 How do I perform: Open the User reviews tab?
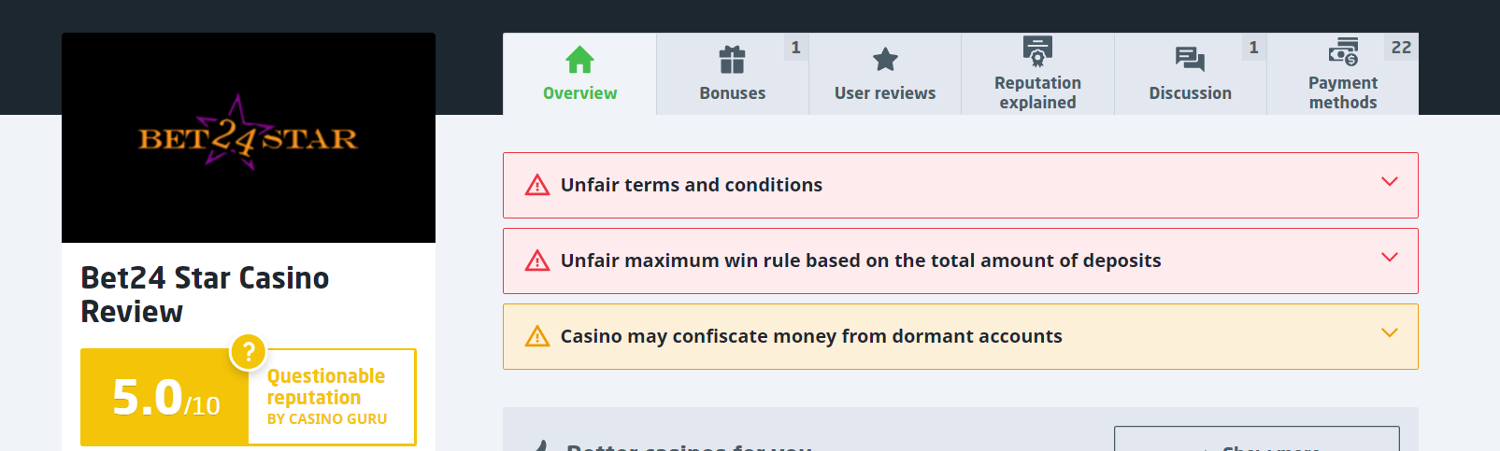[885, 93]
